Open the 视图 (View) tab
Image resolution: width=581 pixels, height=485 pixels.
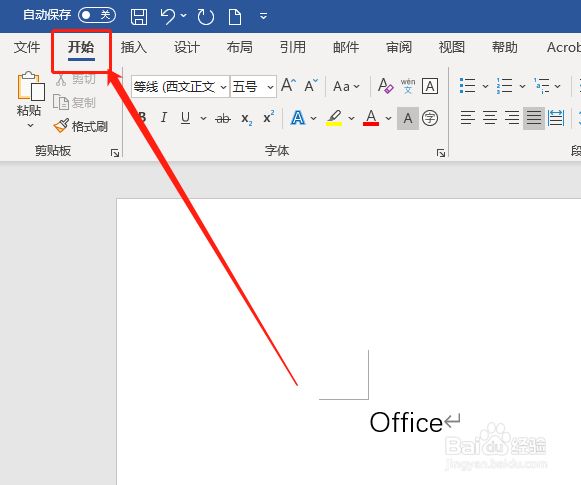click(452, 47)
